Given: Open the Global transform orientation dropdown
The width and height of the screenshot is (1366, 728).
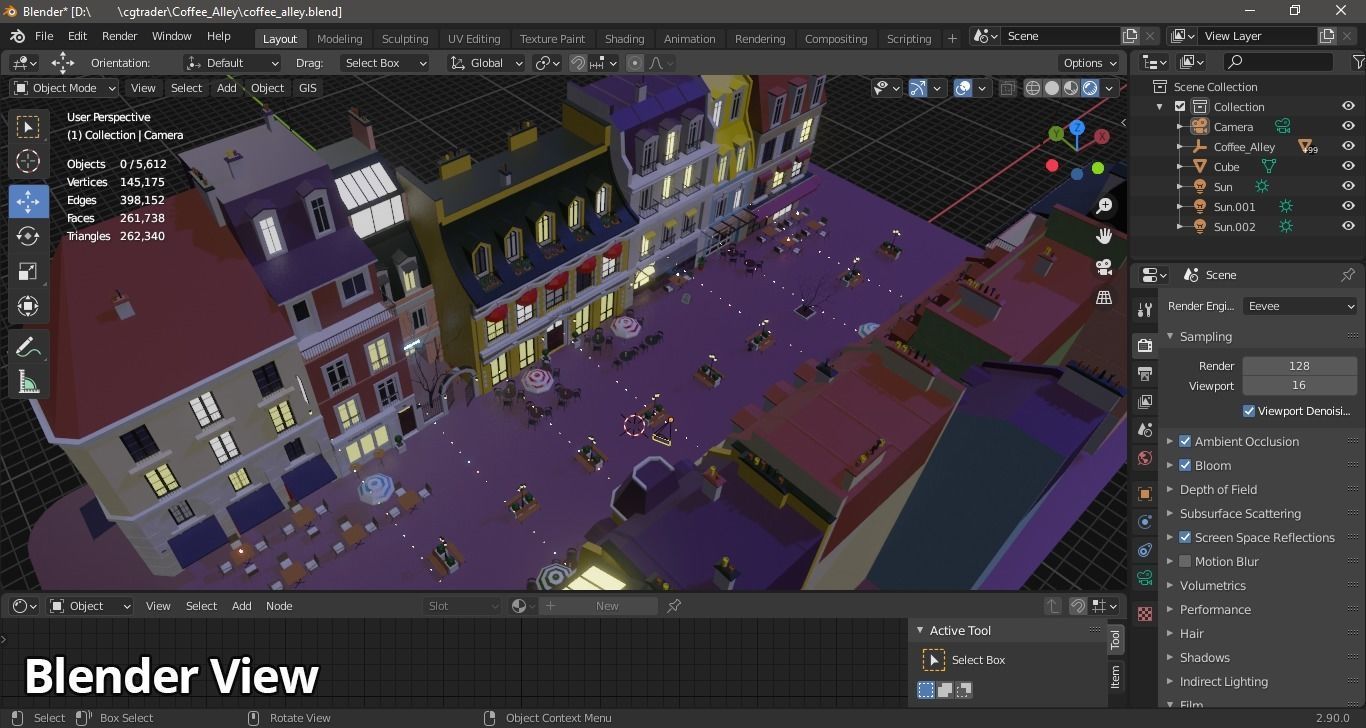Looking at the screenshot, I should tap(486, 63).
